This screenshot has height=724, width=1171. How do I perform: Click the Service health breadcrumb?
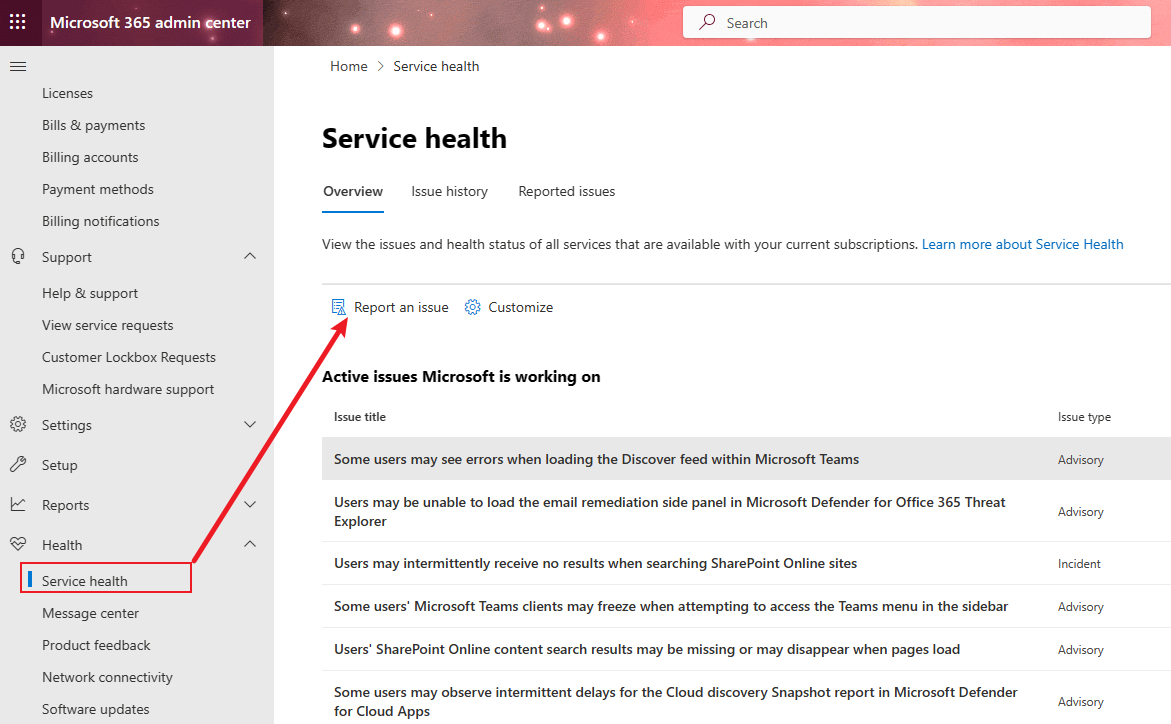point(436,66)
